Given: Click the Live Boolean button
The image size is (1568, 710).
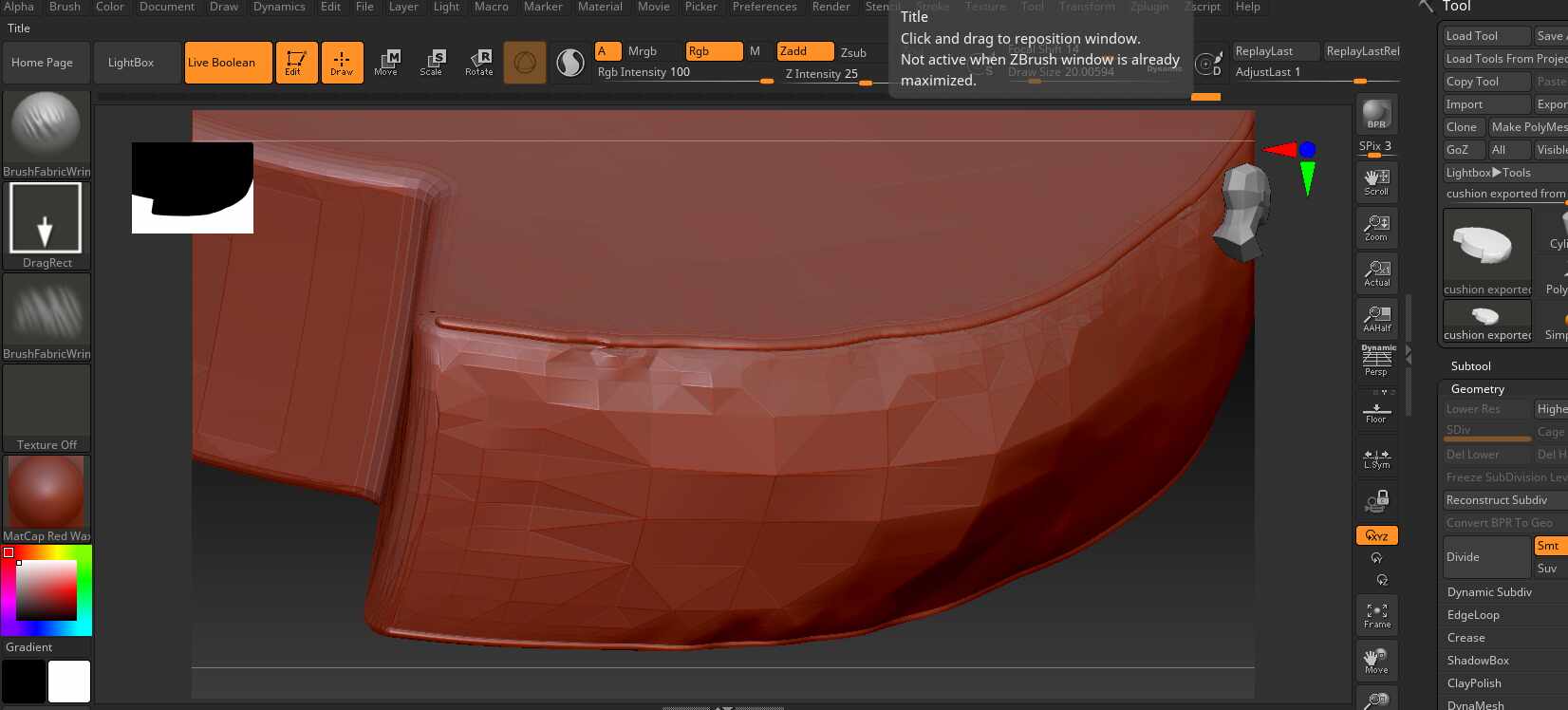Looking at the screenshot, I should point(228,63).
